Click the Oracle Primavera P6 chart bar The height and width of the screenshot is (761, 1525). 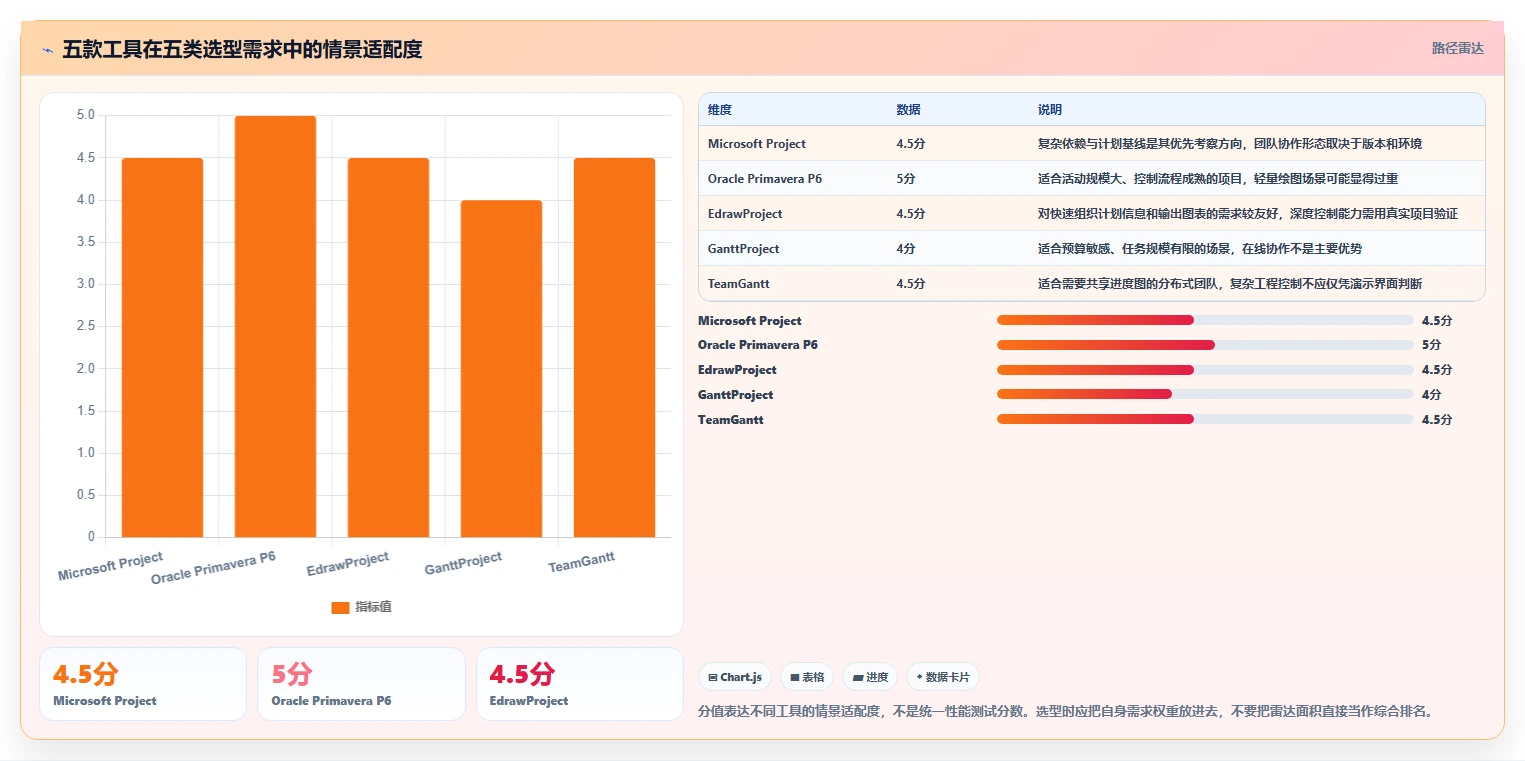click(x=275, y=326)
